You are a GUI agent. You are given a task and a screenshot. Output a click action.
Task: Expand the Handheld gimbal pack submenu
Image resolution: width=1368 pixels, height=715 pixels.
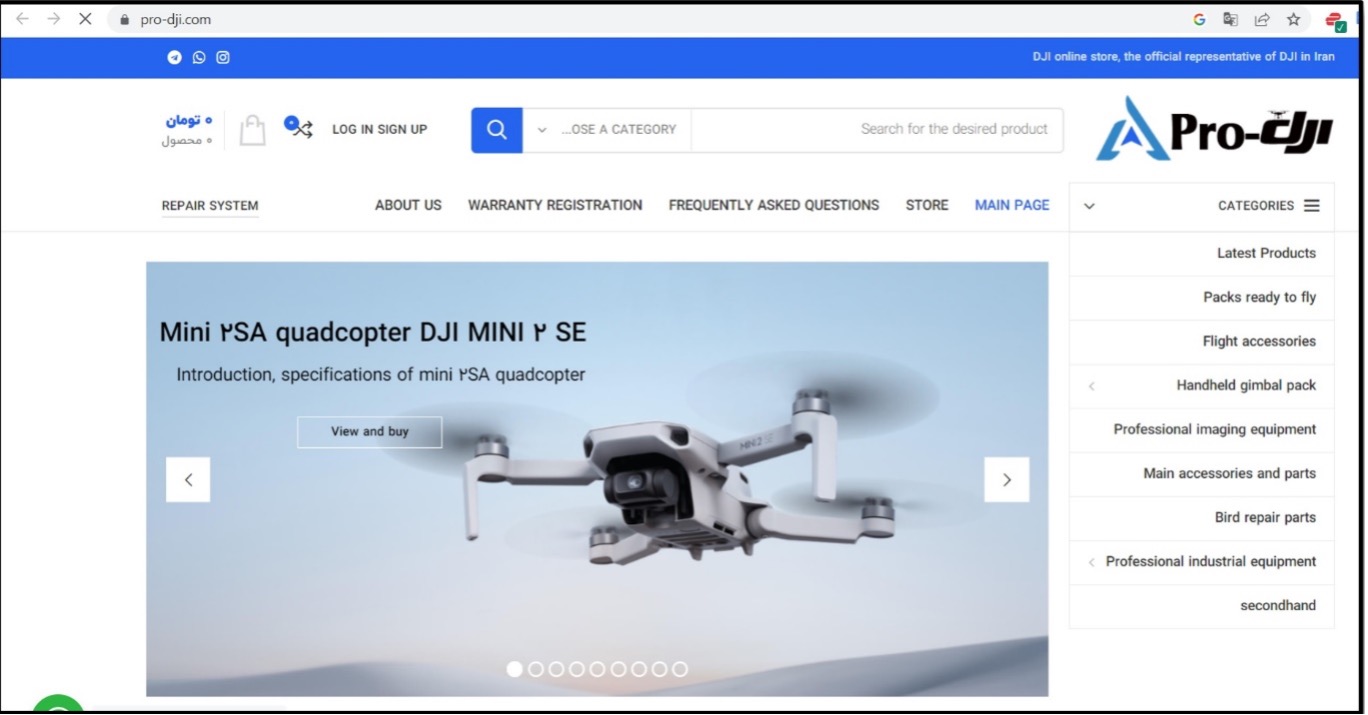pos(1092,386)
